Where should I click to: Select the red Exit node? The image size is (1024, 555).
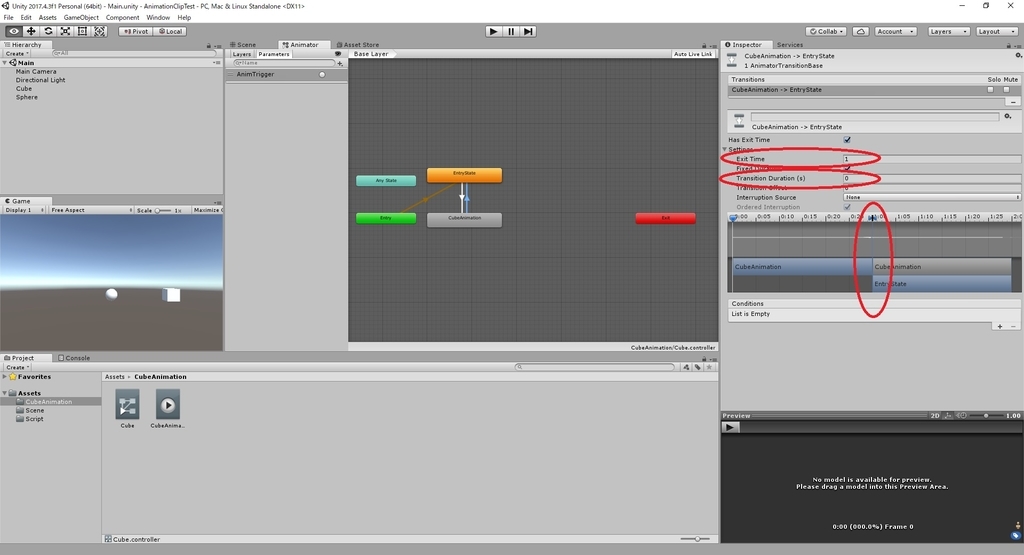(665, 218)
